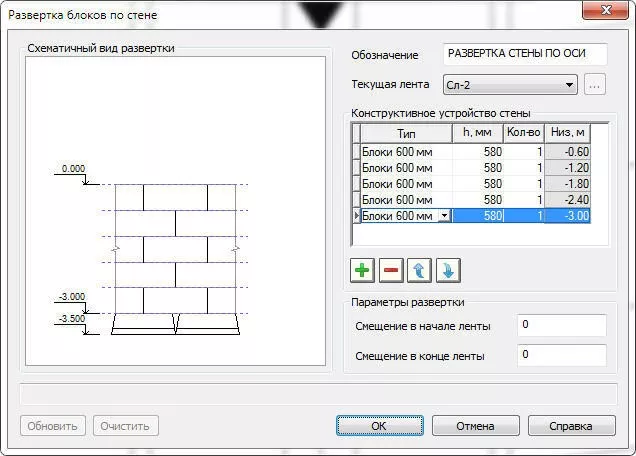Click the Смещение в конце ленты field
The width and height of the screenshot is (636, 456).
tap(561, 355)
